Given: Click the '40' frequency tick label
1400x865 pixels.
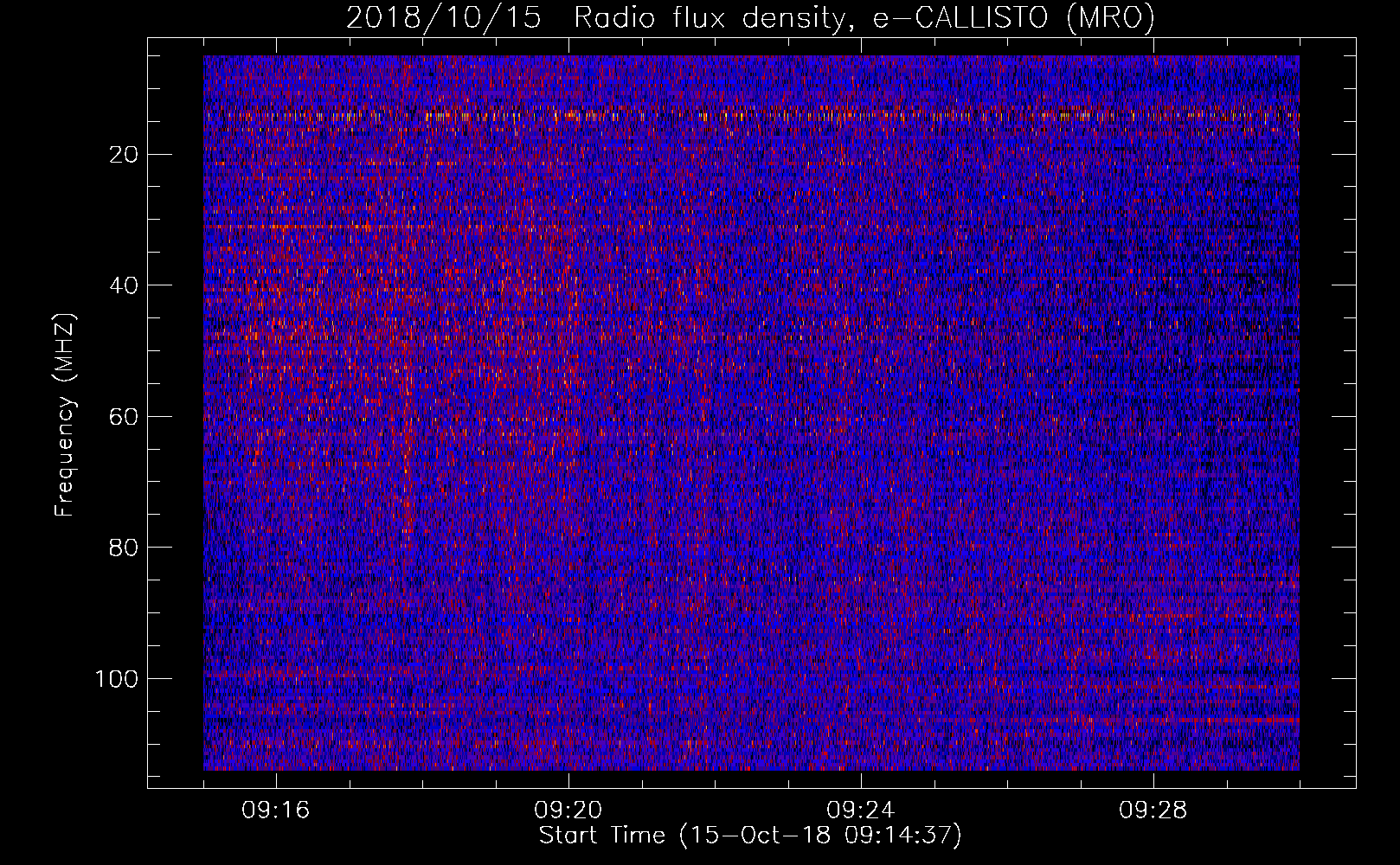Looking at the screenshot, I should [x=125, y=285].
